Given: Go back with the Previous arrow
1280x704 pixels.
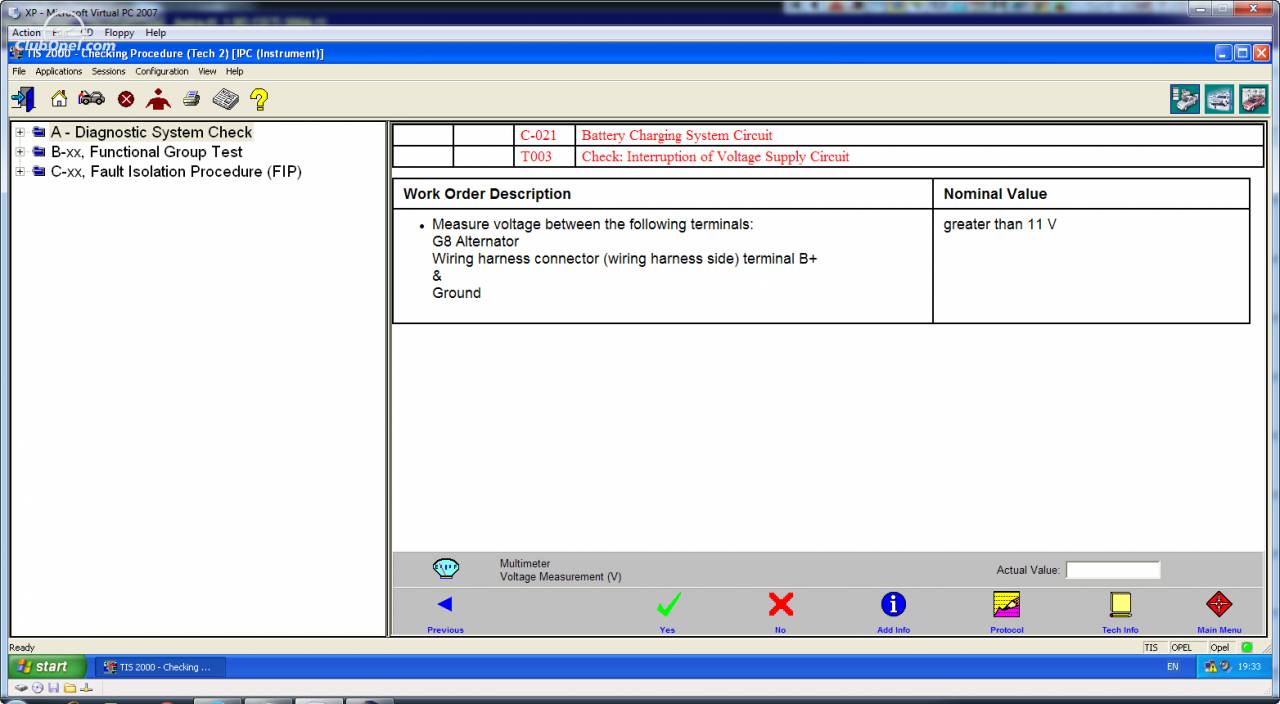Looking at the screenshot, I should tap(445, 604).
